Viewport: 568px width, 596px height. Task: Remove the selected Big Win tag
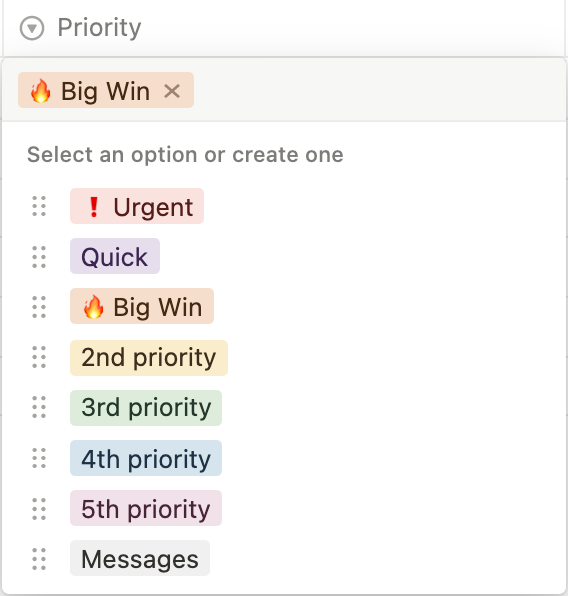point(172,91)
